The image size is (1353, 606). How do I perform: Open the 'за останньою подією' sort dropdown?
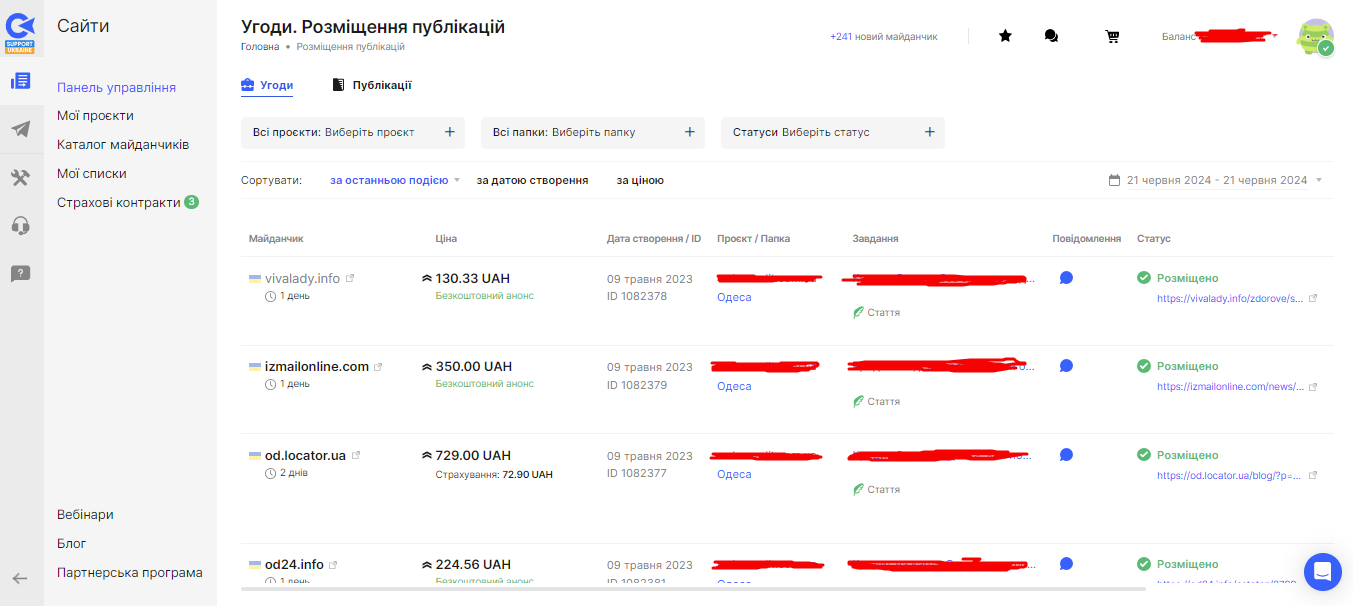coord(395,181)
